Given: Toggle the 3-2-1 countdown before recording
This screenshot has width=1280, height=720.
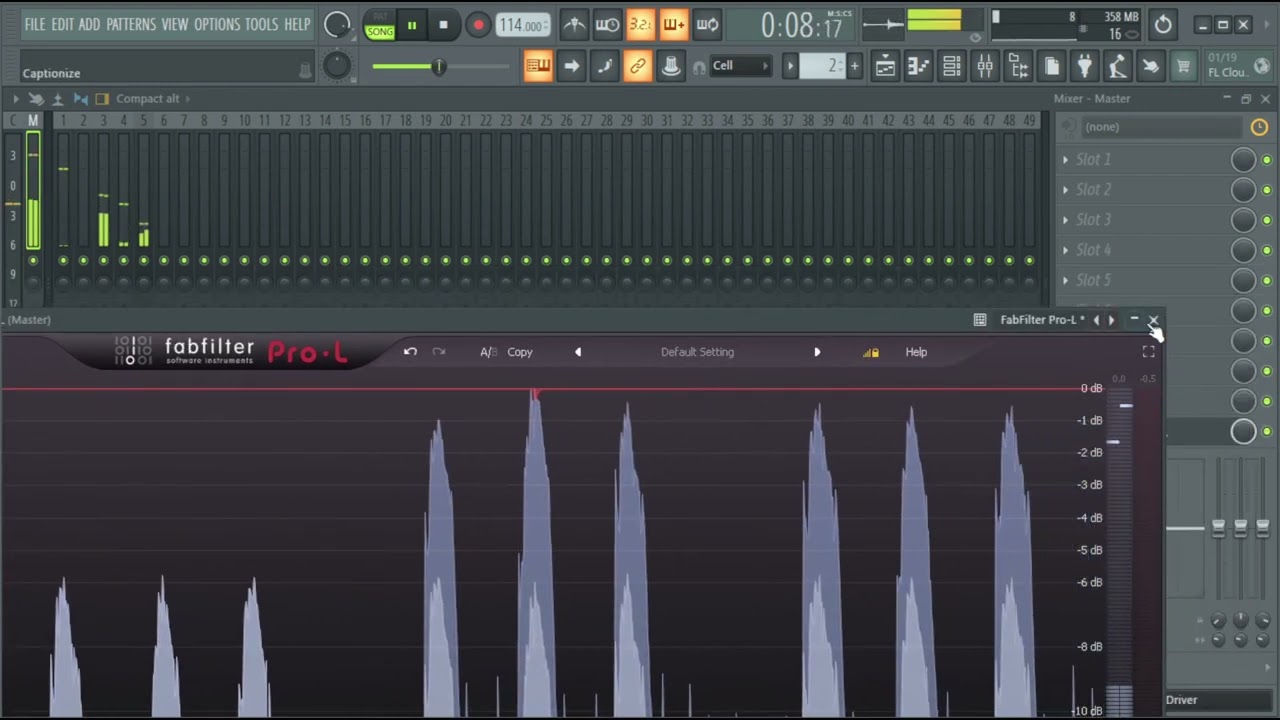Looking at the screenshot, I should [640, 25].
